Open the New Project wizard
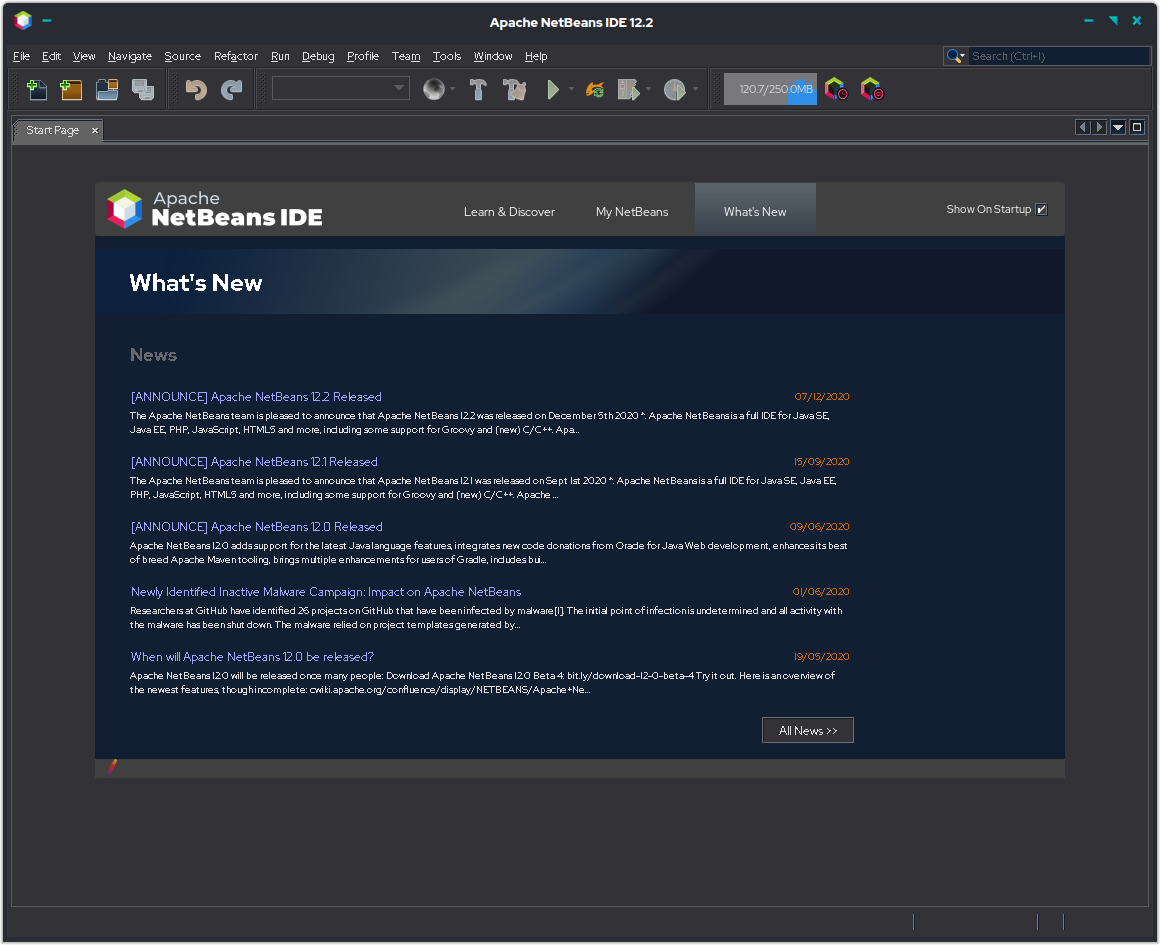 point(70,89)
